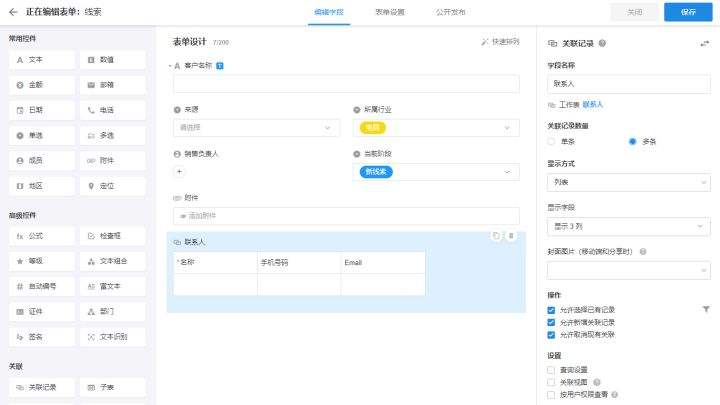
Task: Select the 单条 radio option
Action: pyautogui.click(x=551, y=141)
